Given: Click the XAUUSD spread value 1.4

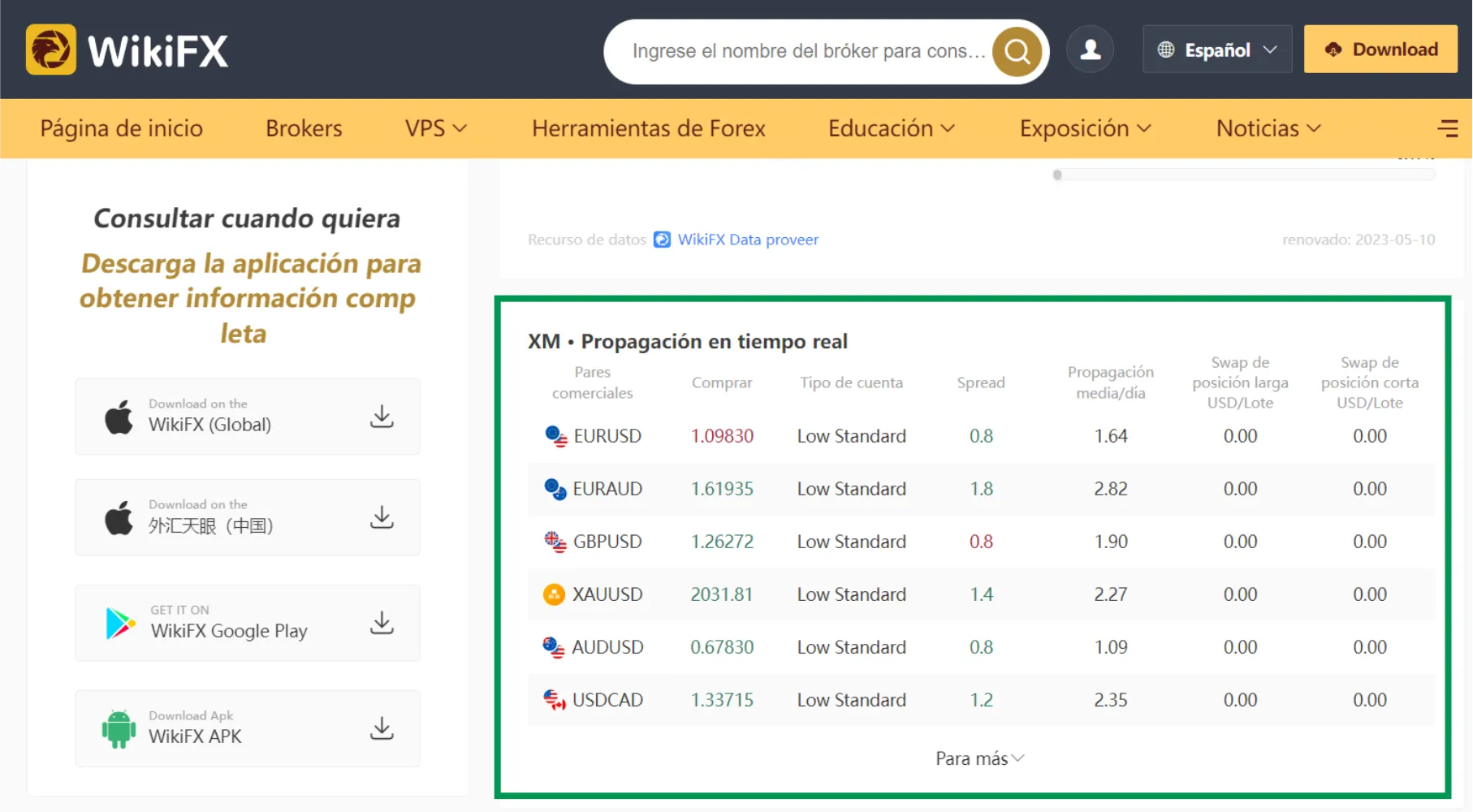Looking at the screenshot, I should pyautogui.click(x=981, y=594).
